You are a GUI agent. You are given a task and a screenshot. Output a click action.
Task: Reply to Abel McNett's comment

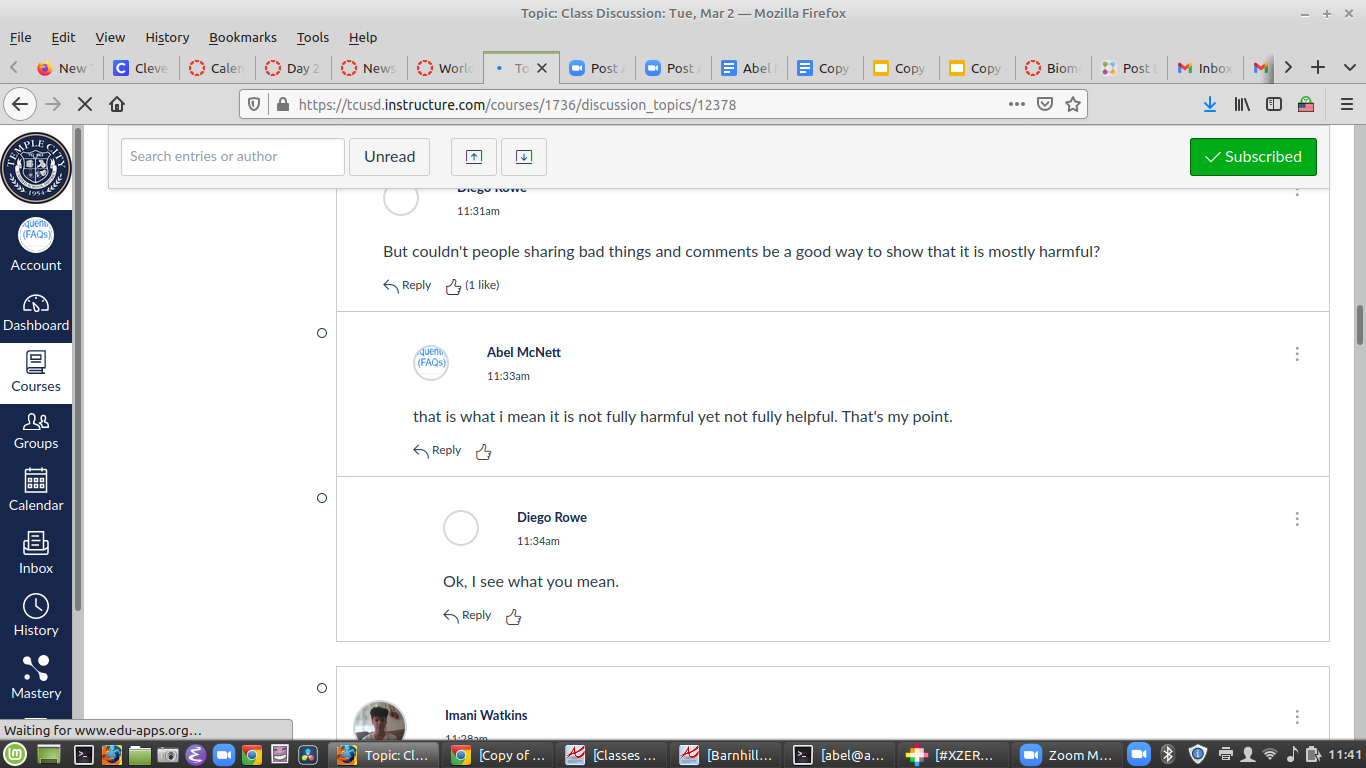(x=437, y=450)
